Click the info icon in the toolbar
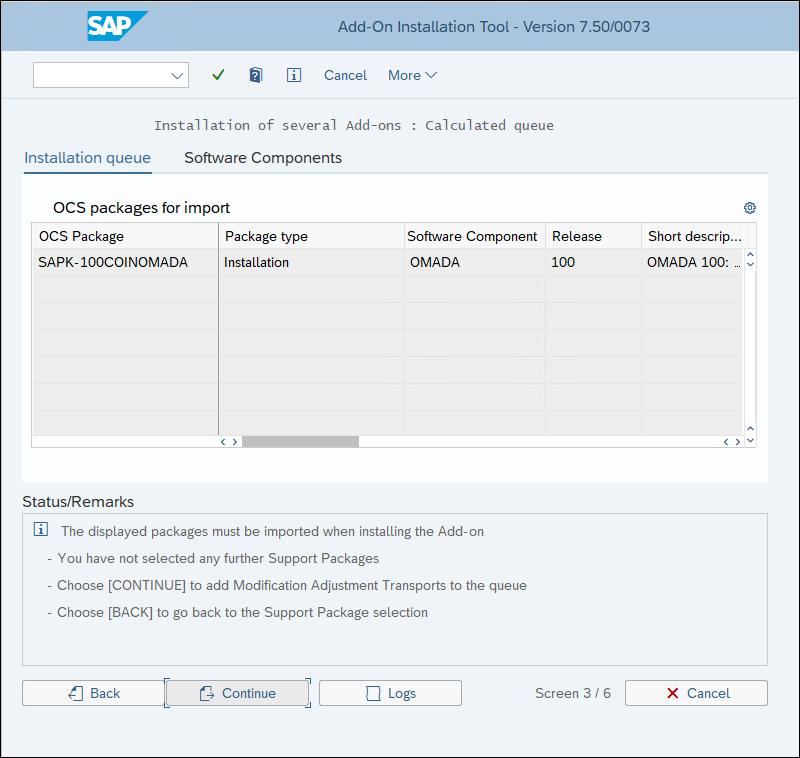The width and height of the screenshot is (800, 758). (294, 75)
